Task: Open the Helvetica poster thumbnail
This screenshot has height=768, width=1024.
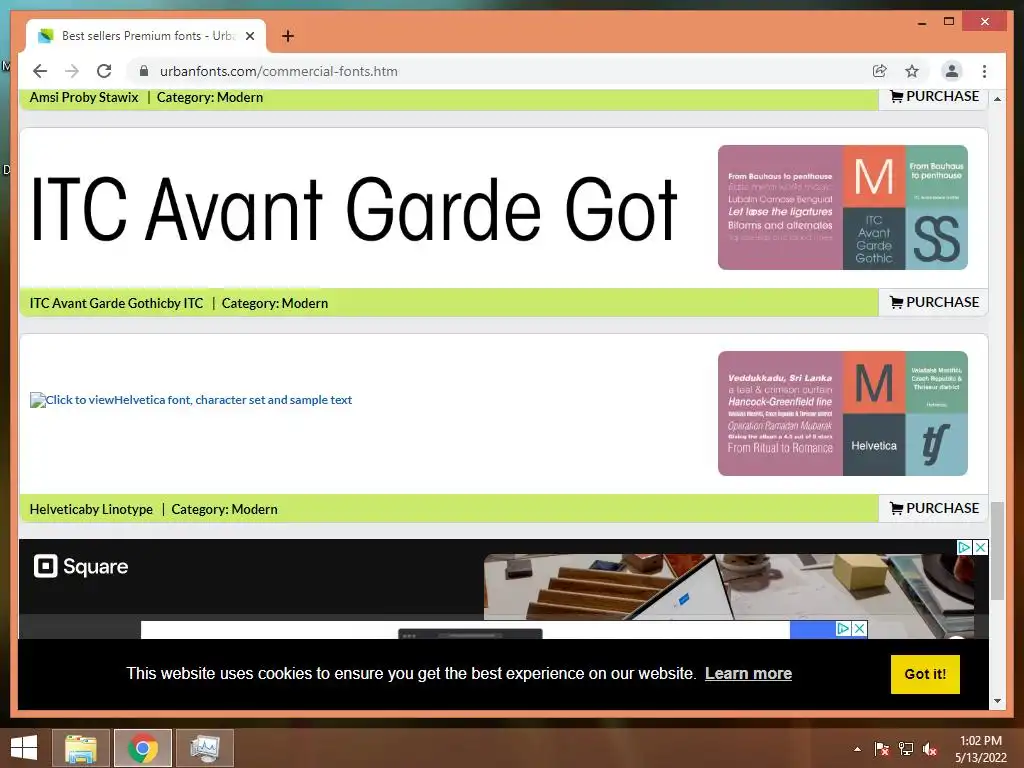Action: tap(842, 413)
